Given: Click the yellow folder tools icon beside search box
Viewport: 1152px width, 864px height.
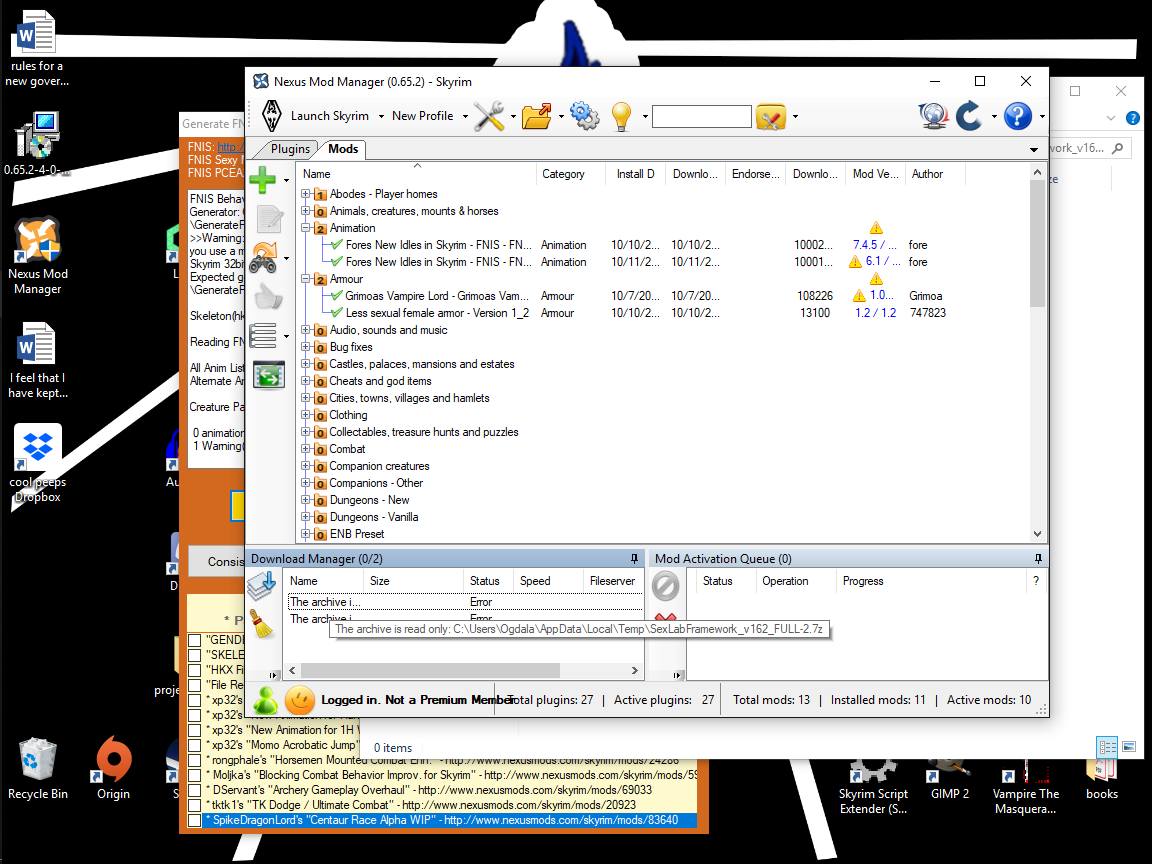Looking at the screenshot, I should (x=771, y=117).
